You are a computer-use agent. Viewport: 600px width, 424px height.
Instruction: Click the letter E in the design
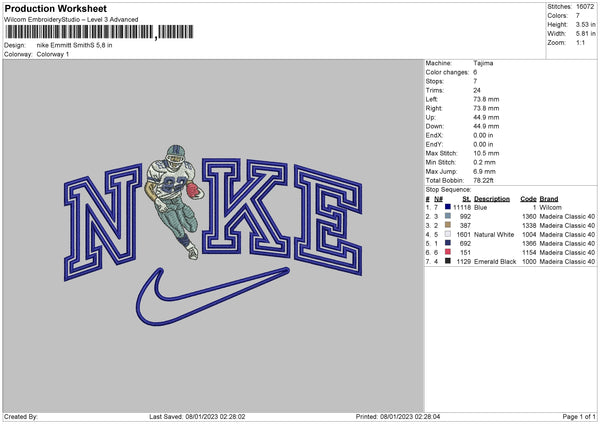(328, 220)
